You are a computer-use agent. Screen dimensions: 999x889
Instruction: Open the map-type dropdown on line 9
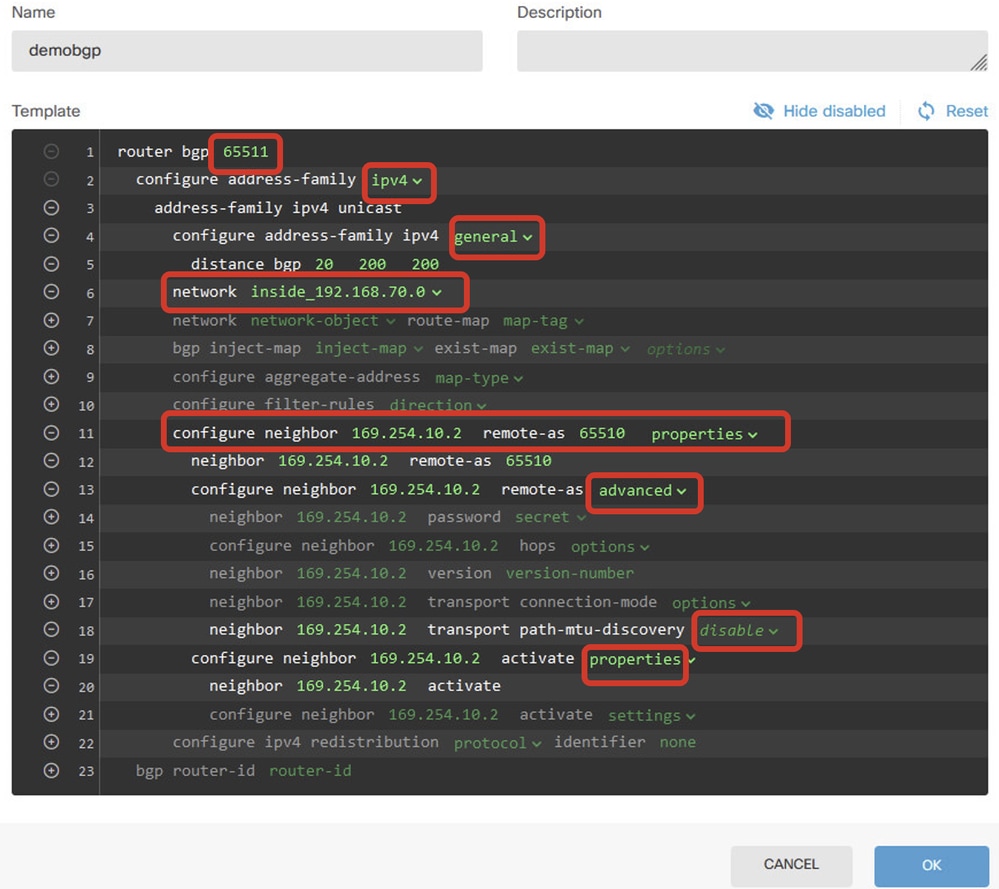[x=478, y=378]
